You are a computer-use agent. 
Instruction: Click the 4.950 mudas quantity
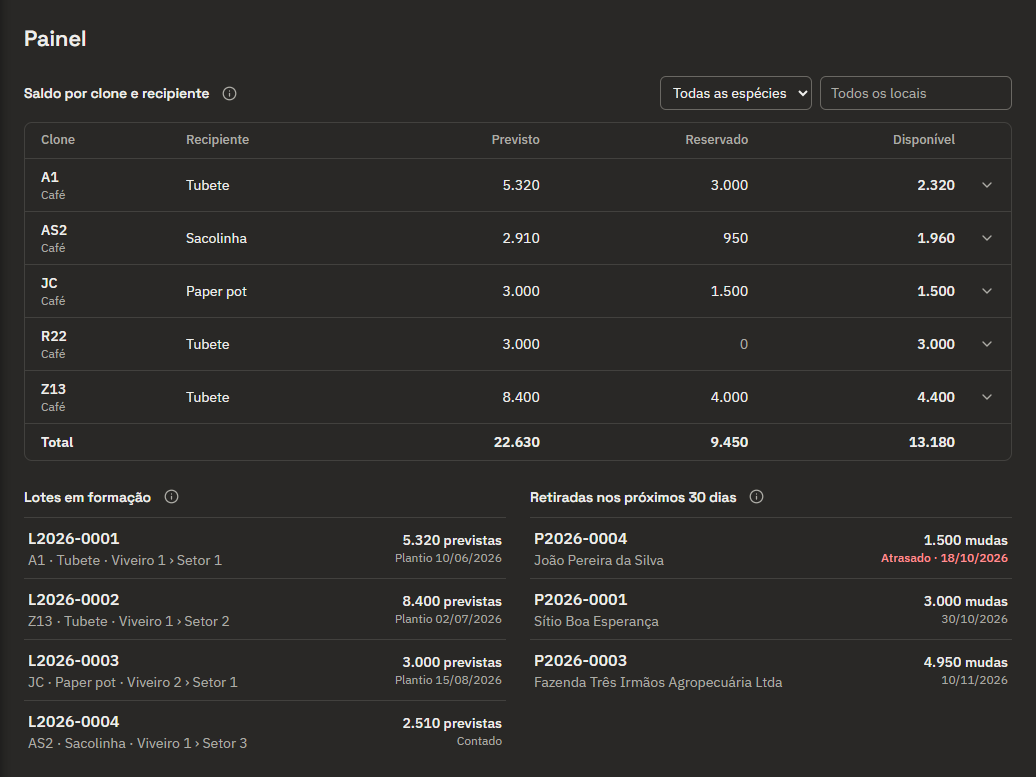point(965,662)
